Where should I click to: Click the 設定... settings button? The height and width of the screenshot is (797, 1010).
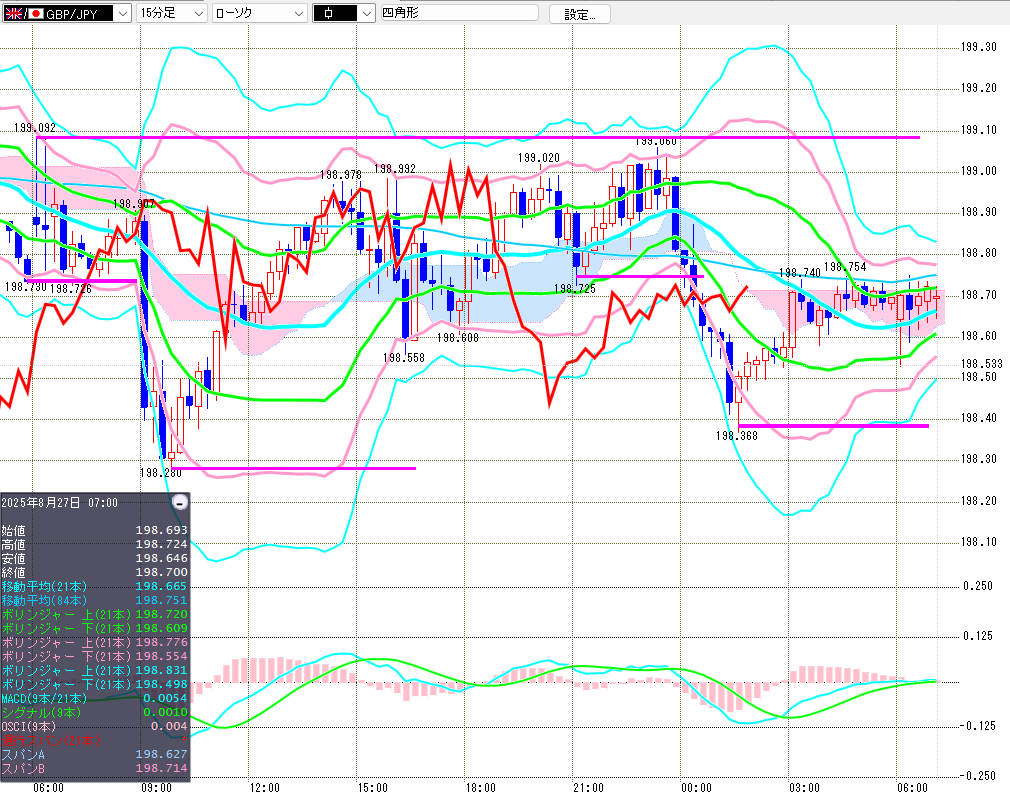(x=580, y=14)
